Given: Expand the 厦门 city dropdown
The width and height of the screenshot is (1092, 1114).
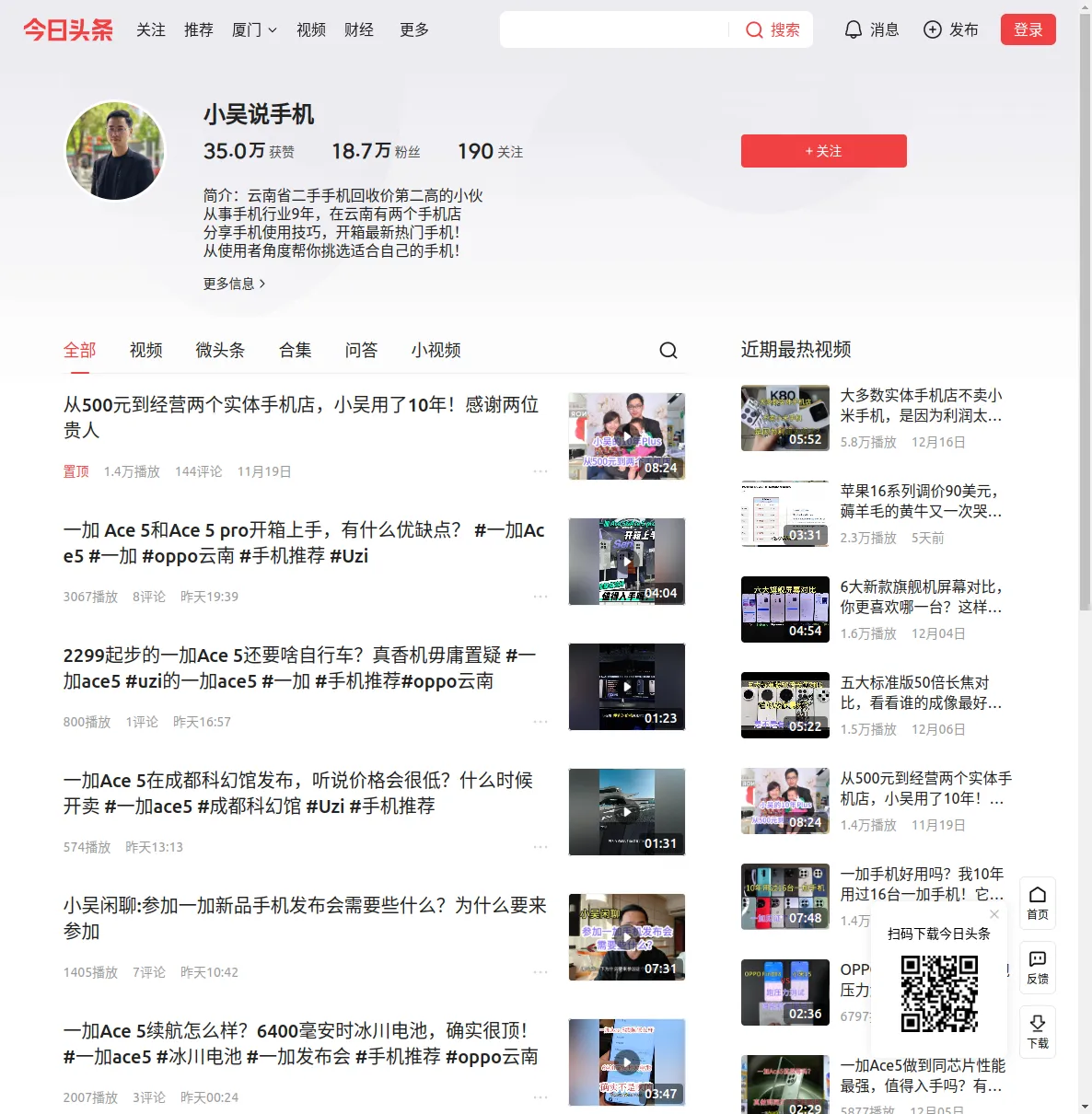Looking at the screenshot, I should coord(254,29).
